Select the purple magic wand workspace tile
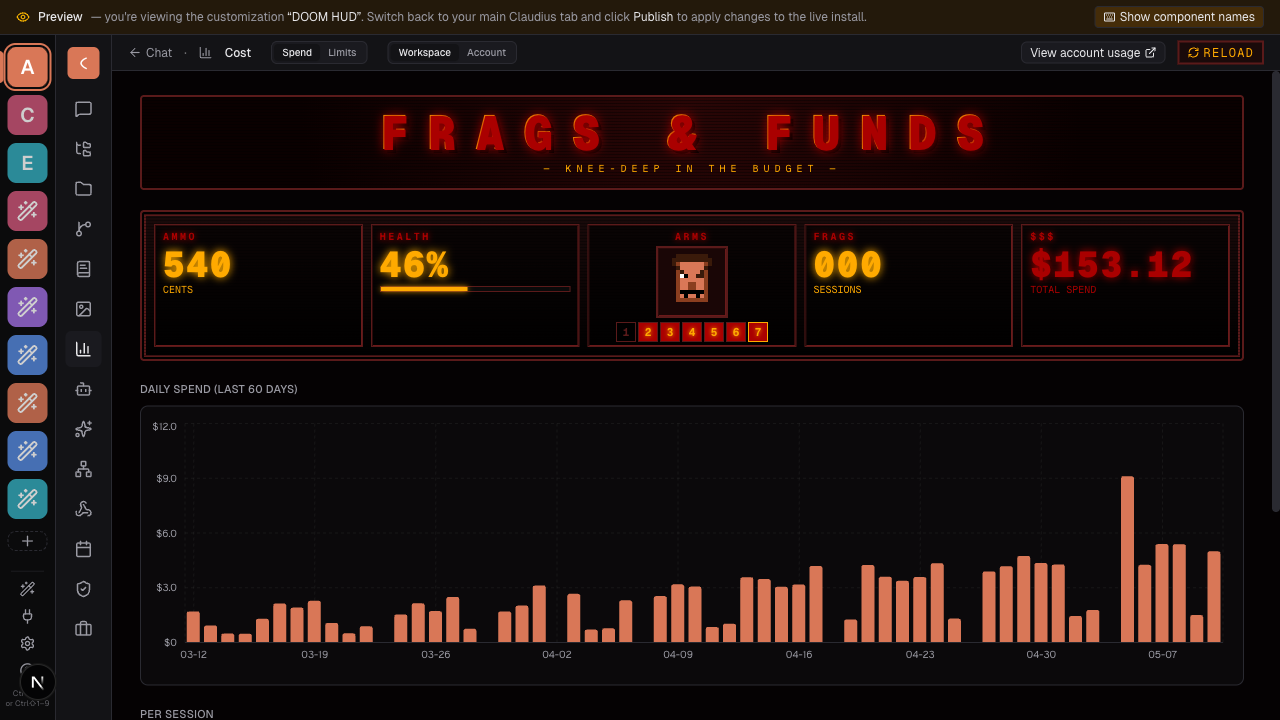1280x720 pixels. pyautogui.click(x=27, y=307)
